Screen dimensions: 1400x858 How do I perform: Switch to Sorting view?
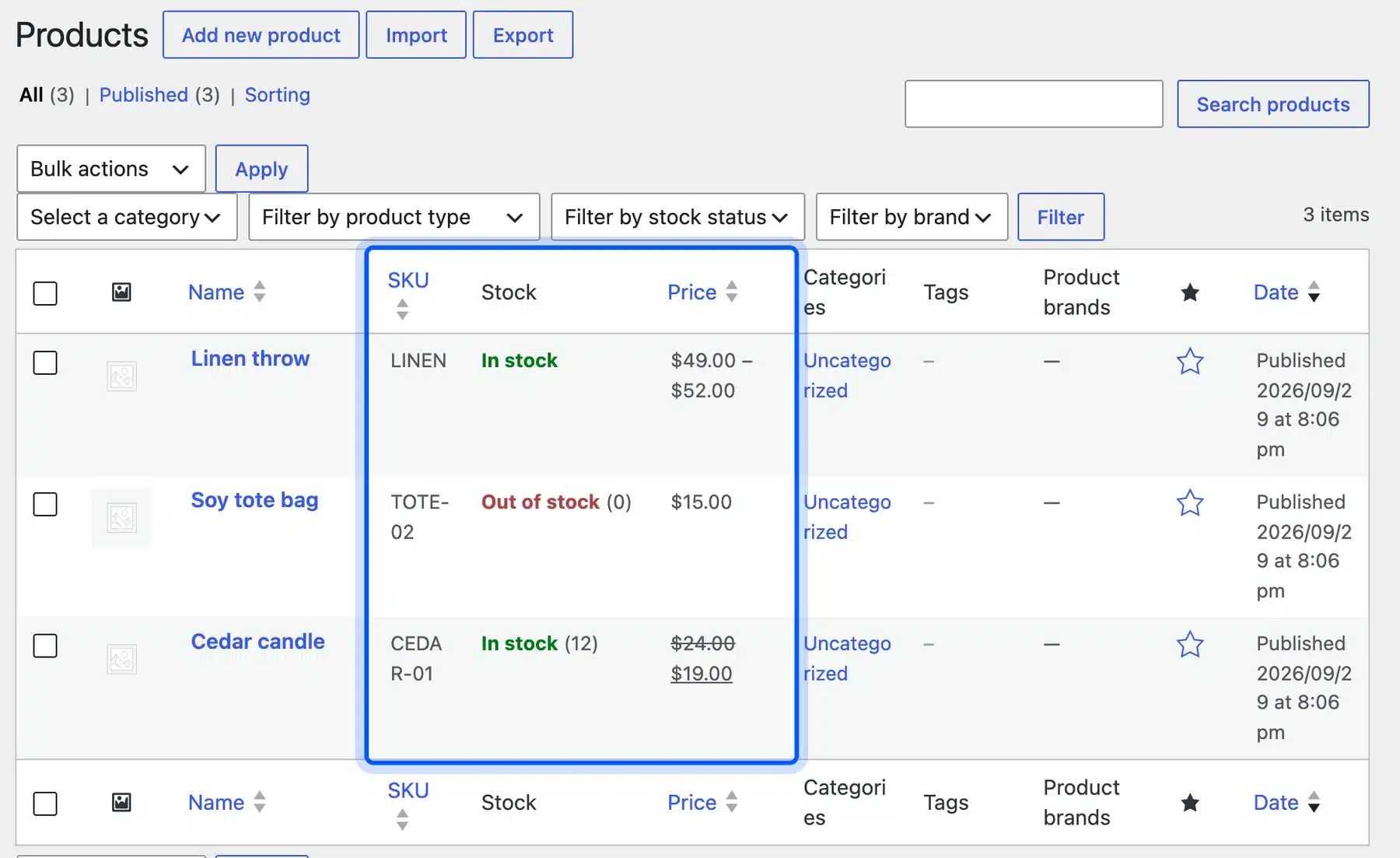278,95
